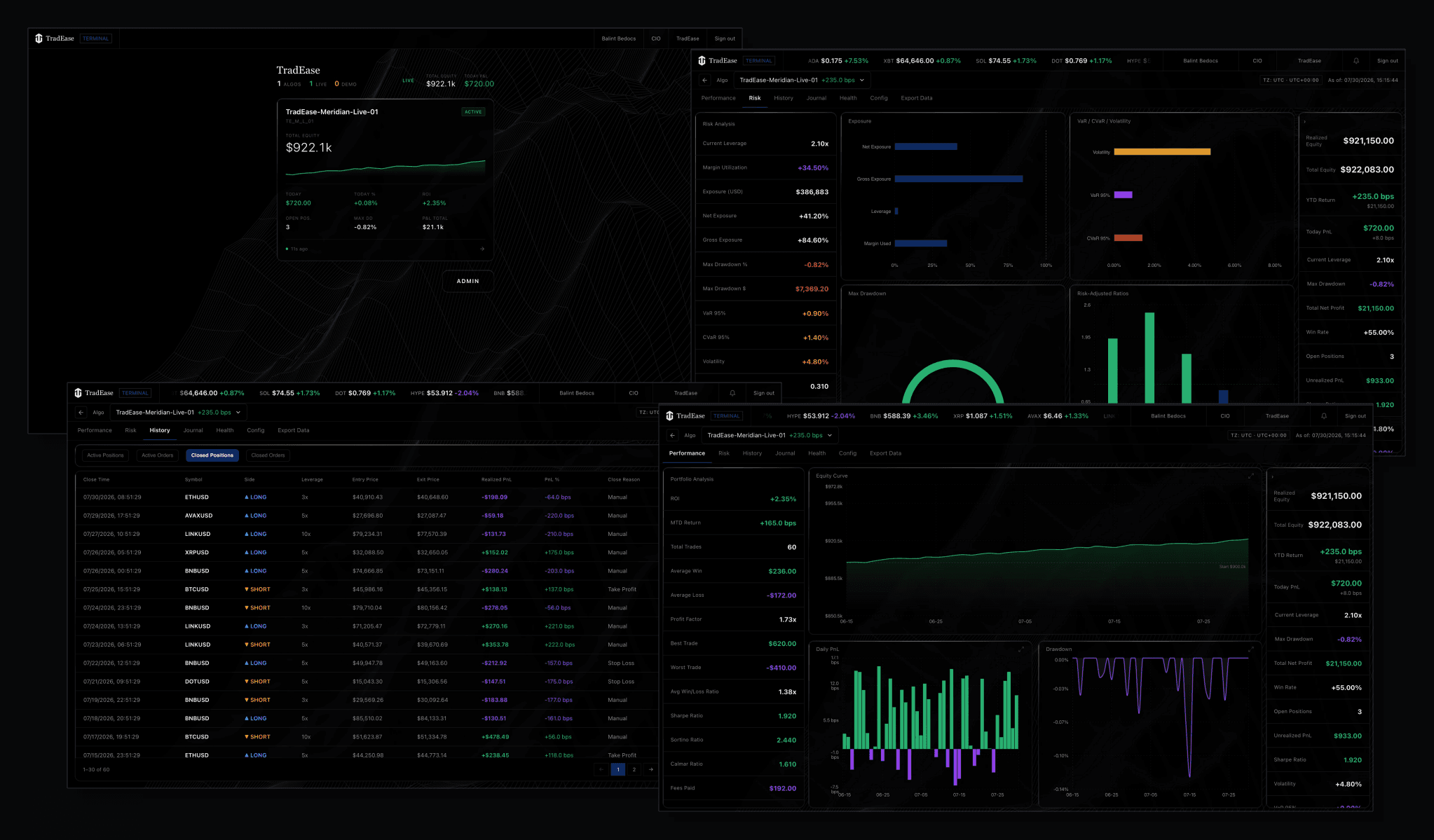
Task: Show the Active Positions list
Action: (x=105, y=455)
